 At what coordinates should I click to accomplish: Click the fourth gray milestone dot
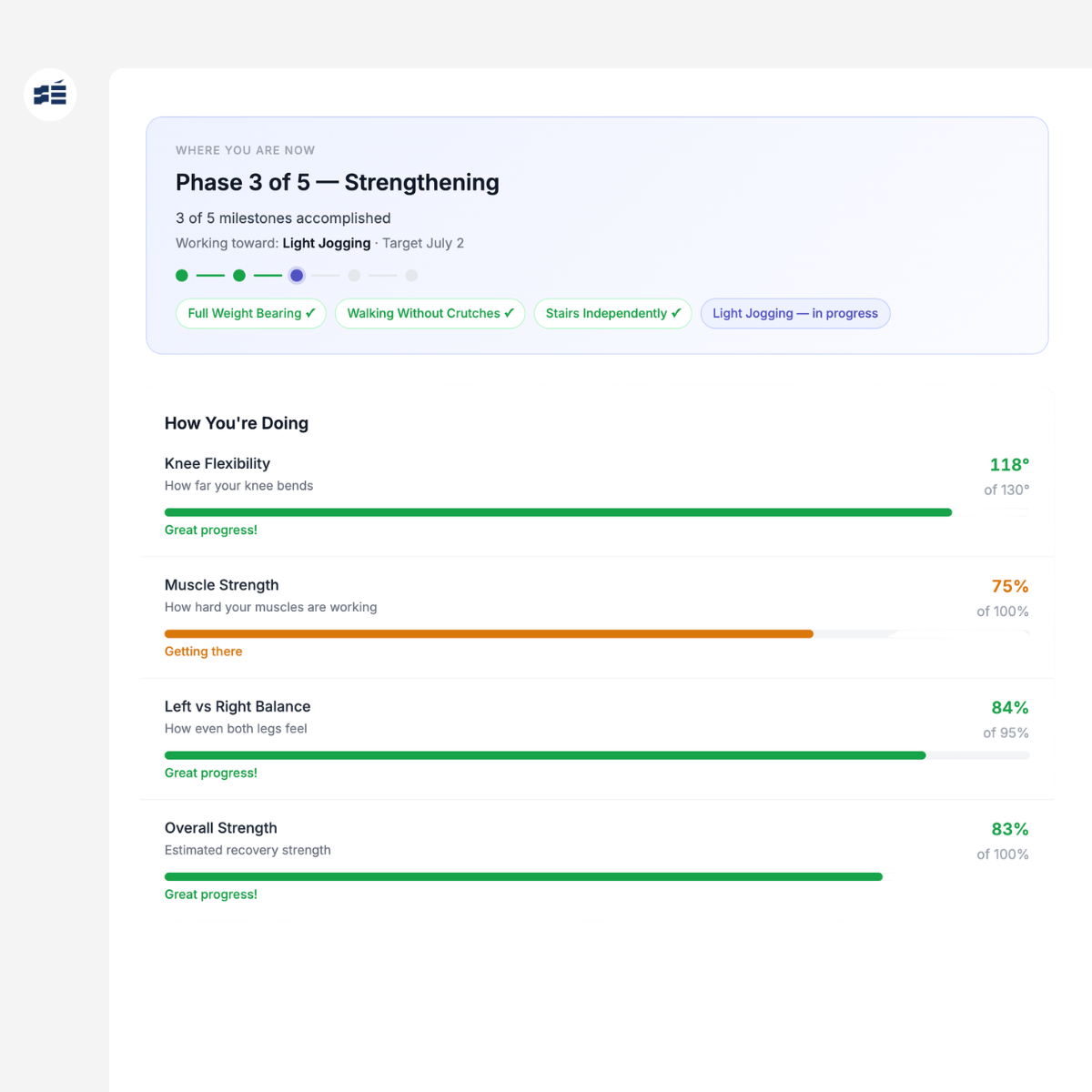click(x=354, y=276)
